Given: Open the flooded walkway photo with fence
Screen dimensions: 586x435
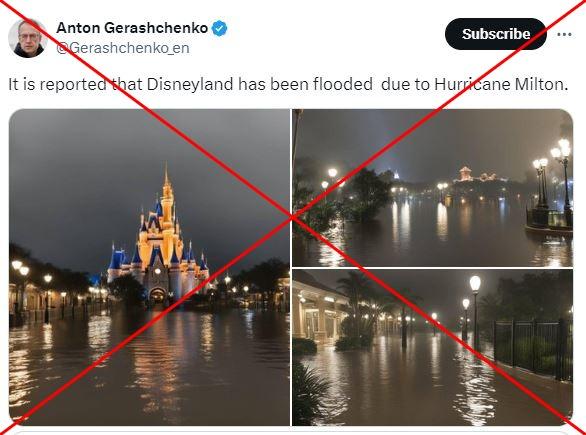Looking at the screenshot, I should [x=432, y=348].
